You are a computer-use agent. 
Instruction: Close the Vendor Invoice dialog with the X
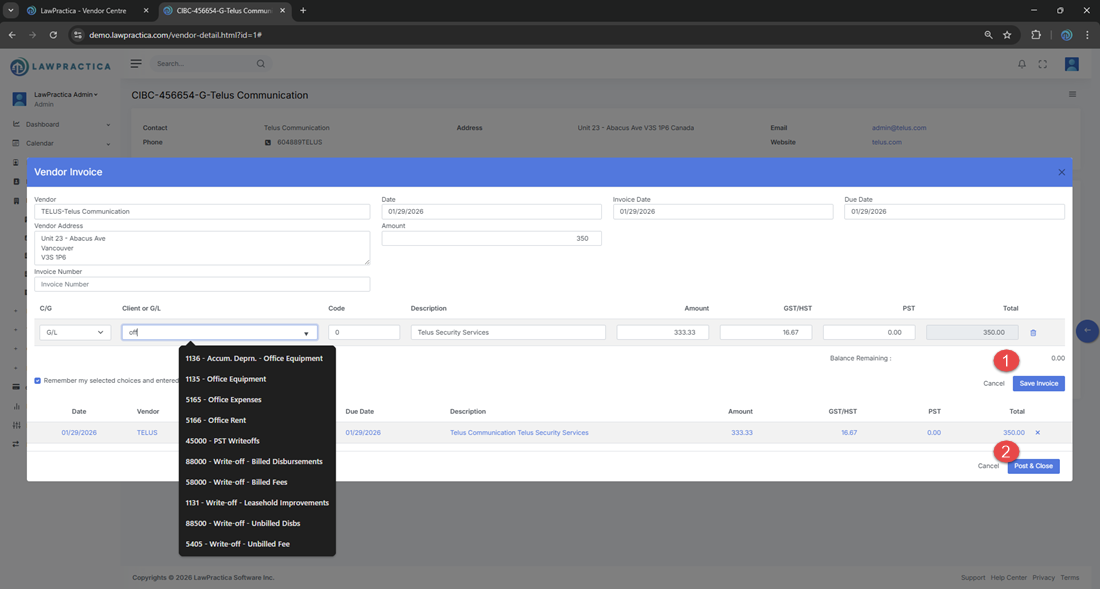(x=1061, y=172)
